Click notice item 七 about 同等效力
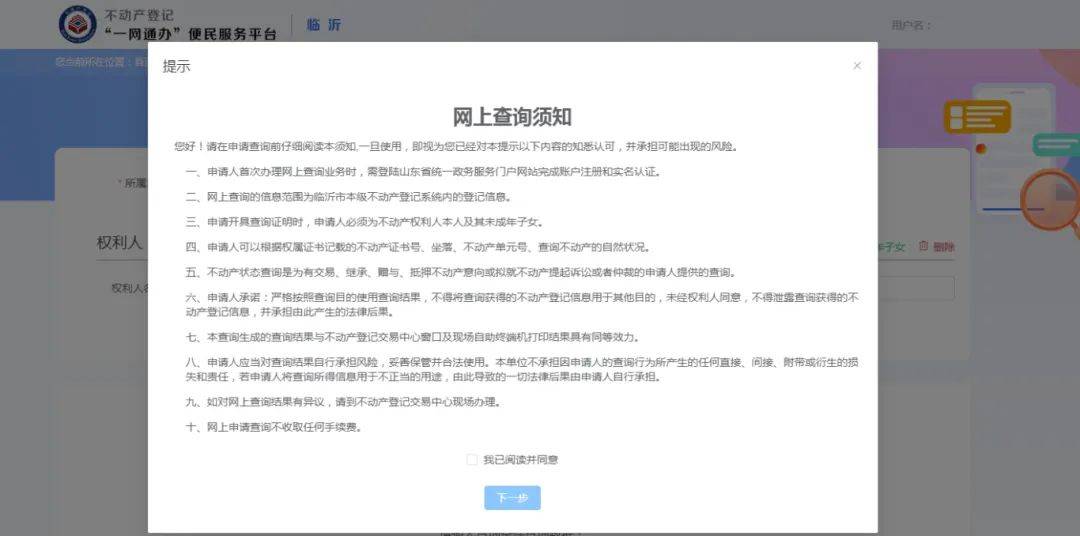Screen dimensions: 1080x536 pyautogui.click(x=413, y=338)
